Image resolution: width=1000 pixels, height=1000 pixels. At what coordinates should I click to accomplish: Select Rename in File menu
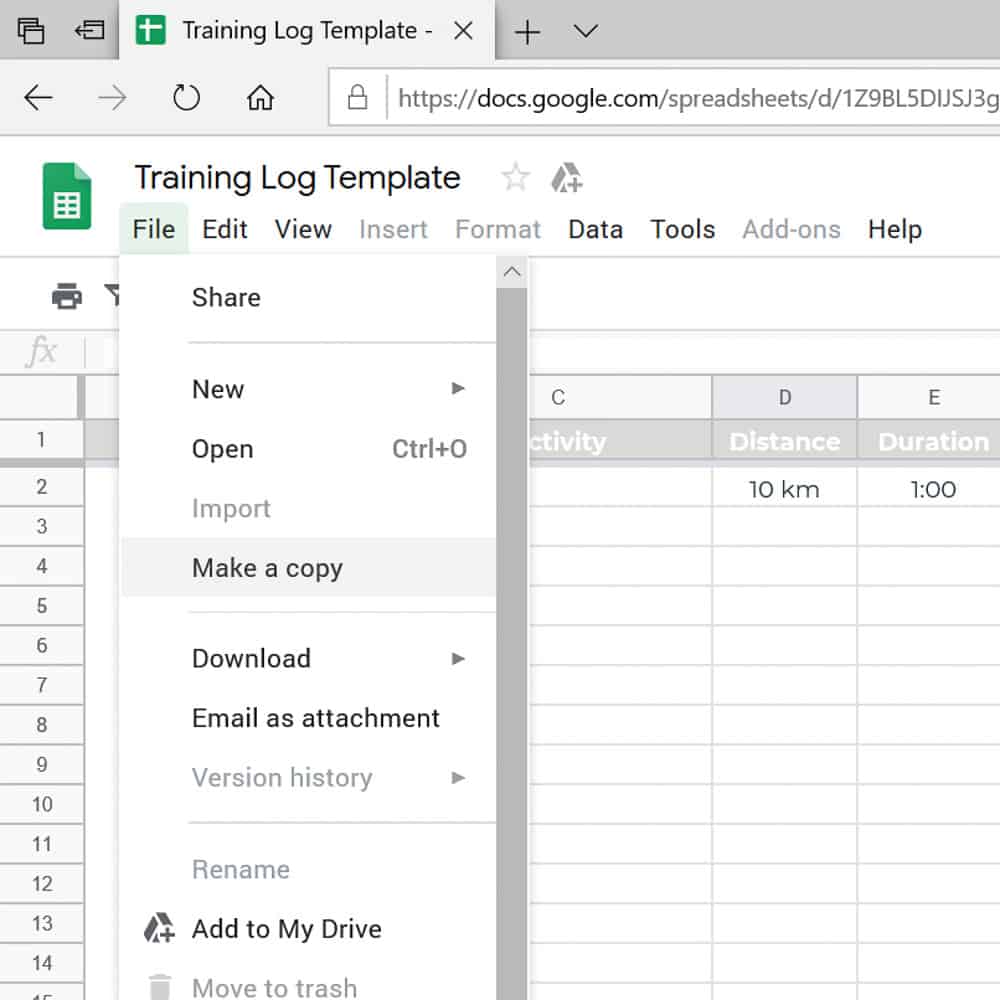(308, 869)
